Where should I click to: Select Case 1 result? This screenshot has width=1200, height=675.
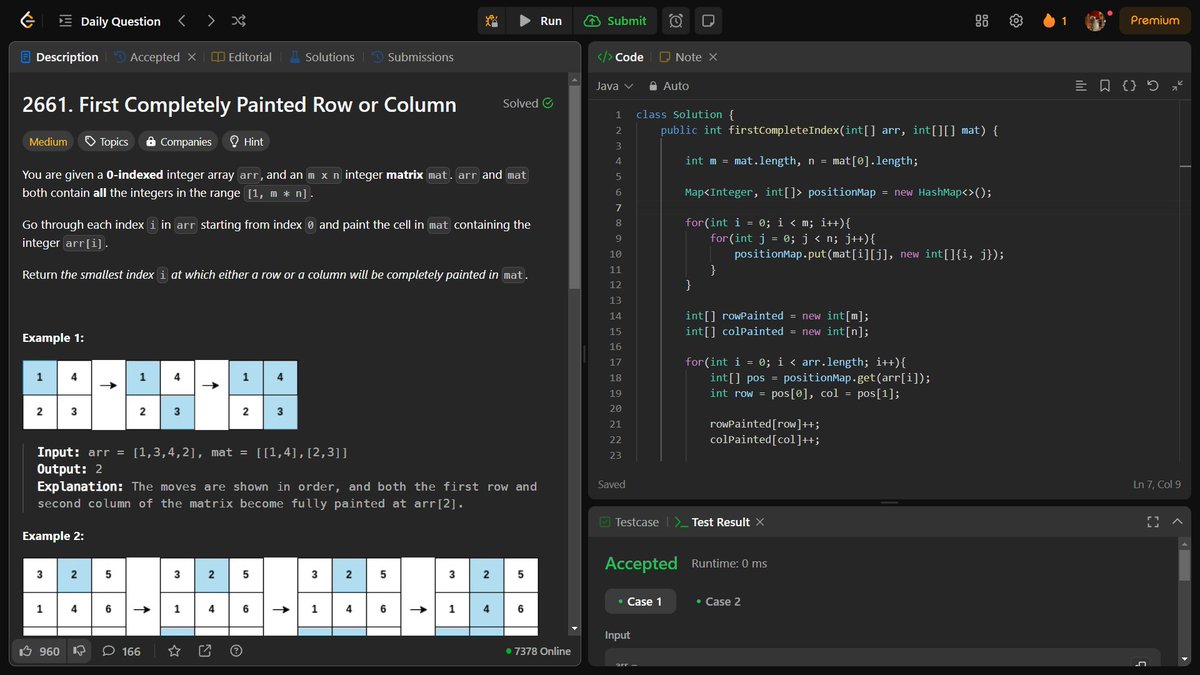point(640,602)
